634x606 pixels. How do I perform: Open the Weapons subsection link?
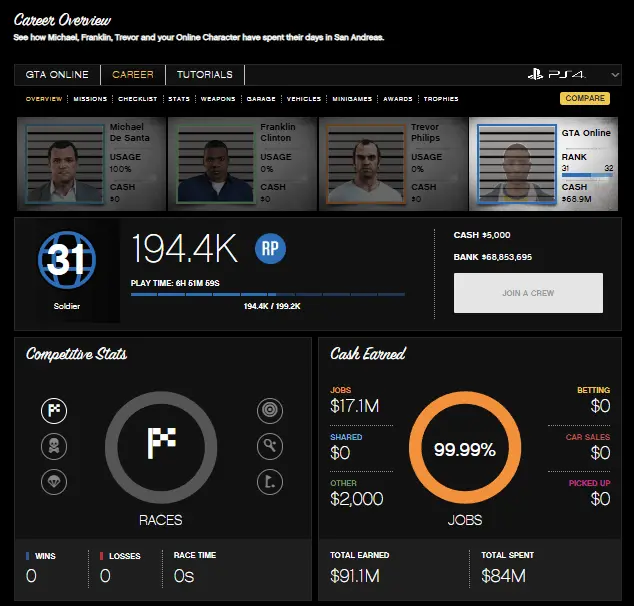[217, 99]
